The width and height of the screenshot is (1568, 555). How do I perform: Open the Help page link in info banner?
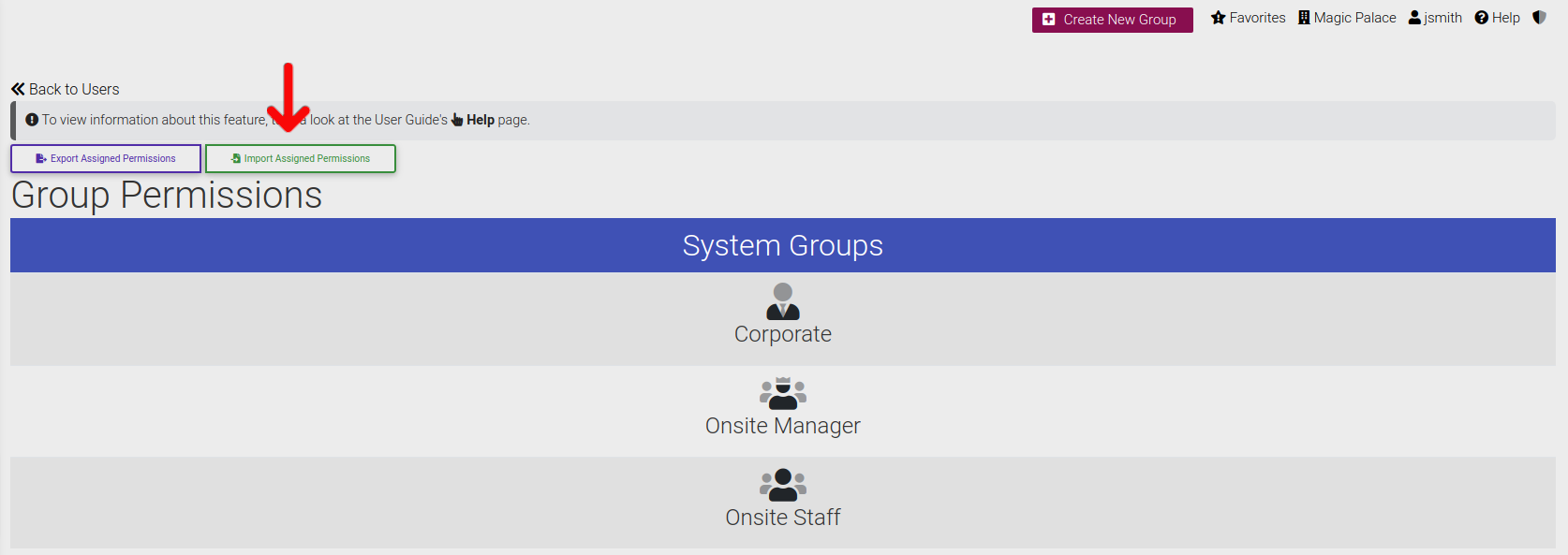[x=481, y=120]
